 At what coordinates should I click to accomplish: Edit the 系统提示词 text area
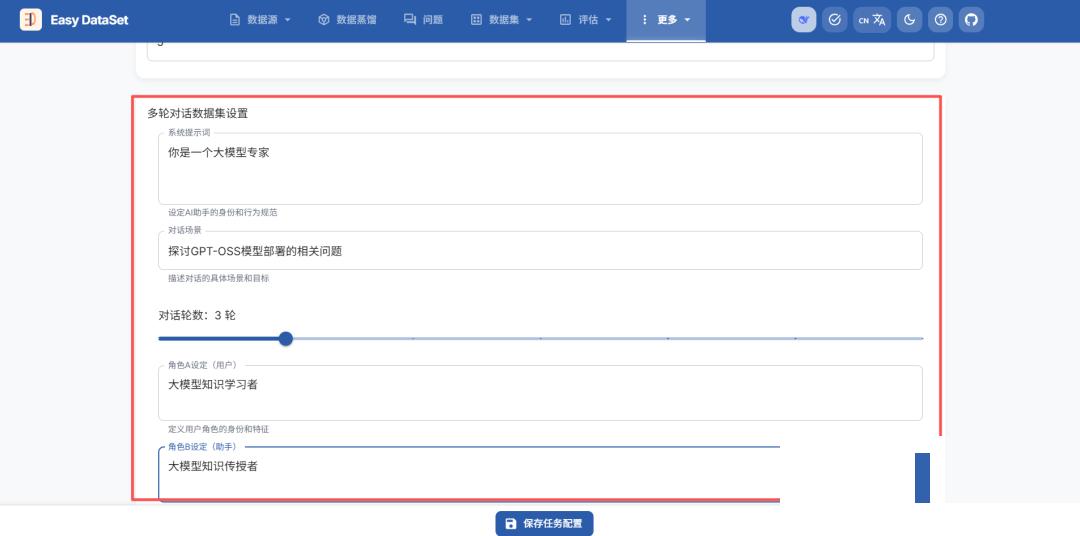540,169
